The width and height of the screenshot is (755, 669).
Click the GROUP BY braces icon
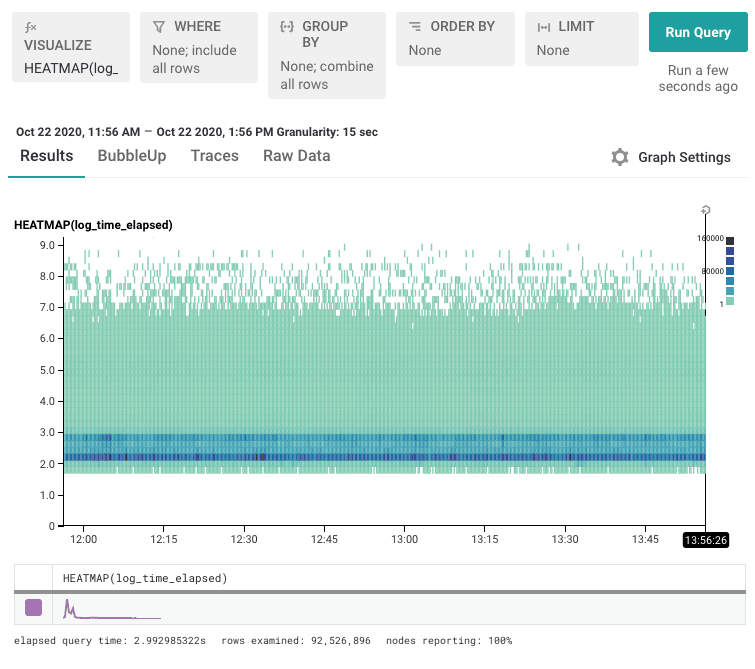pos(286,27)
